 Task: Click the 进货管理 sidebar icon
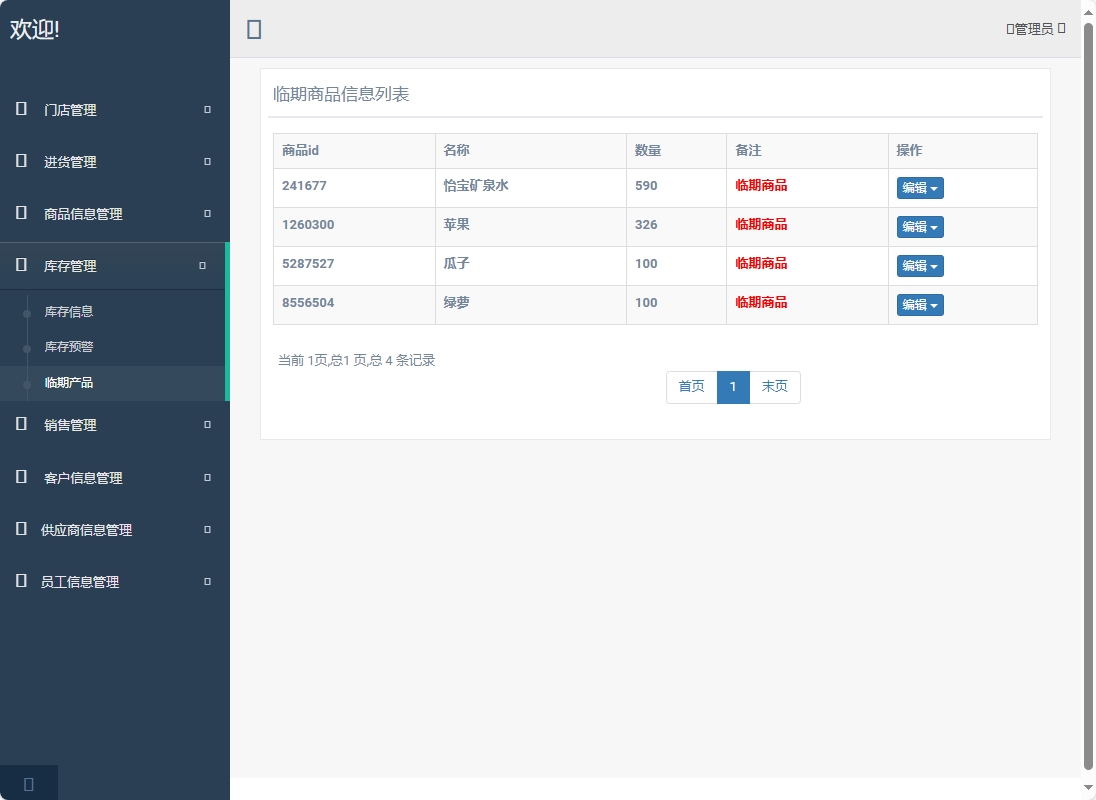pyautogui.click(x=20, y=161)
